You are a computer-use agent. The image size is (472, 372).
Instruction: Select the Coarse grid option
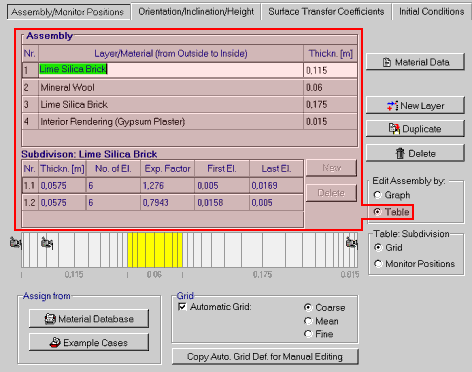click(x=325, y=307)
